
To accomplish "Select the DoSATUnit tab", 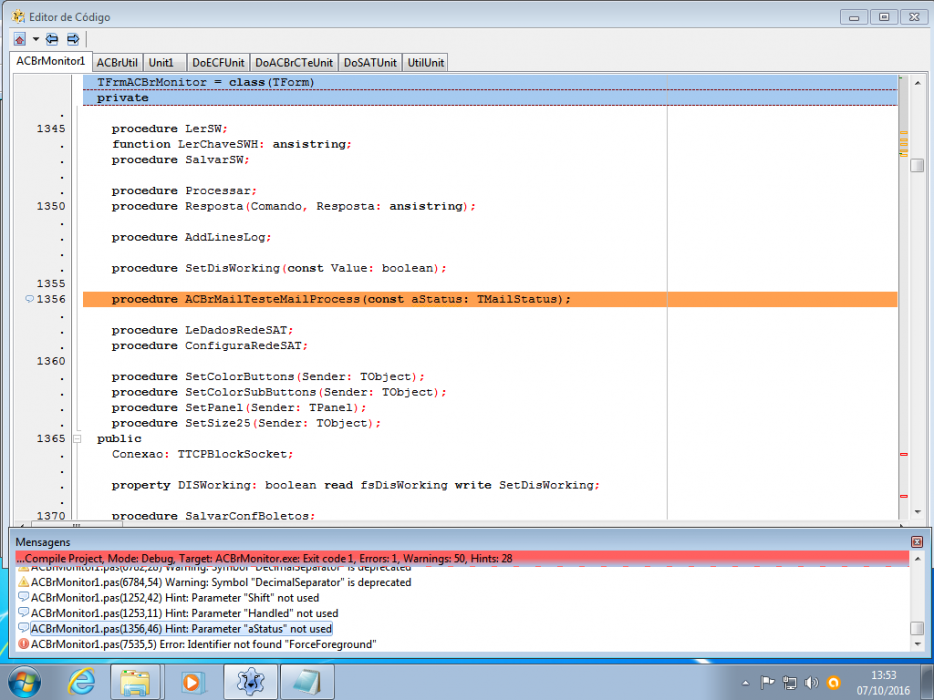I will click(370, 63).
